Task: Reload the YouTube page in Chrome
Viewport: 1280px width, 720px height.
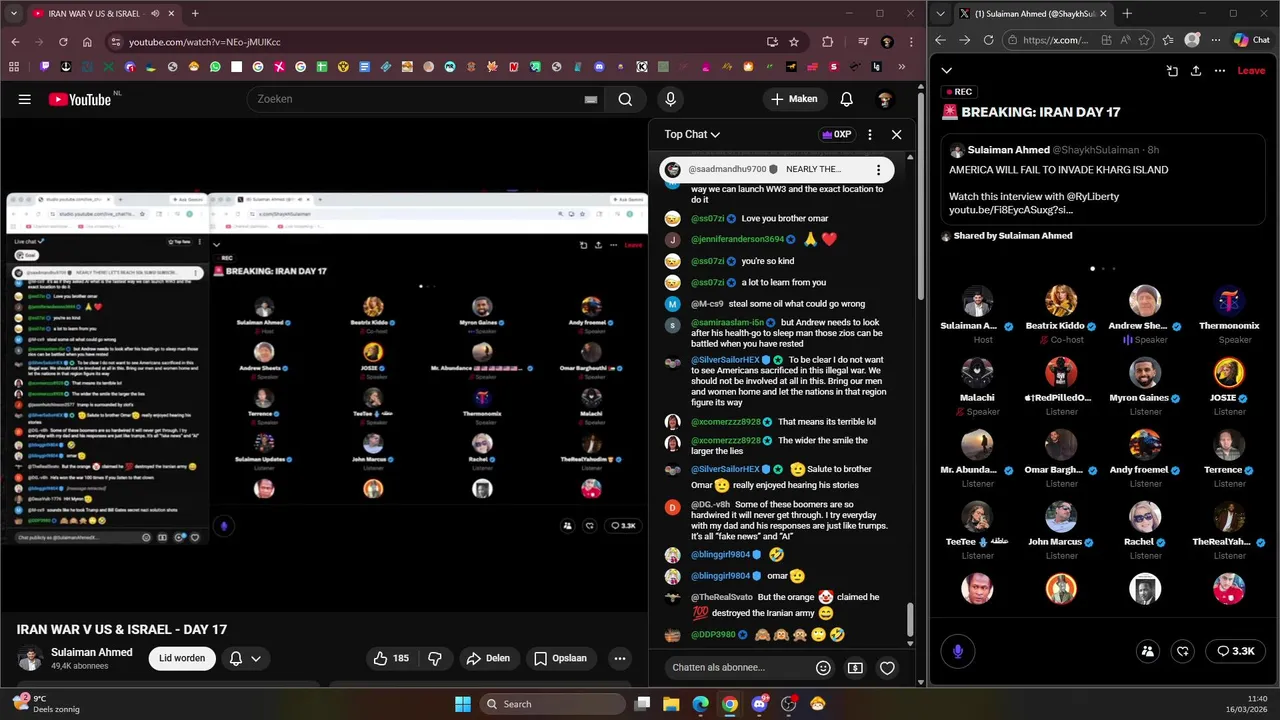Action: pos(63,42)
